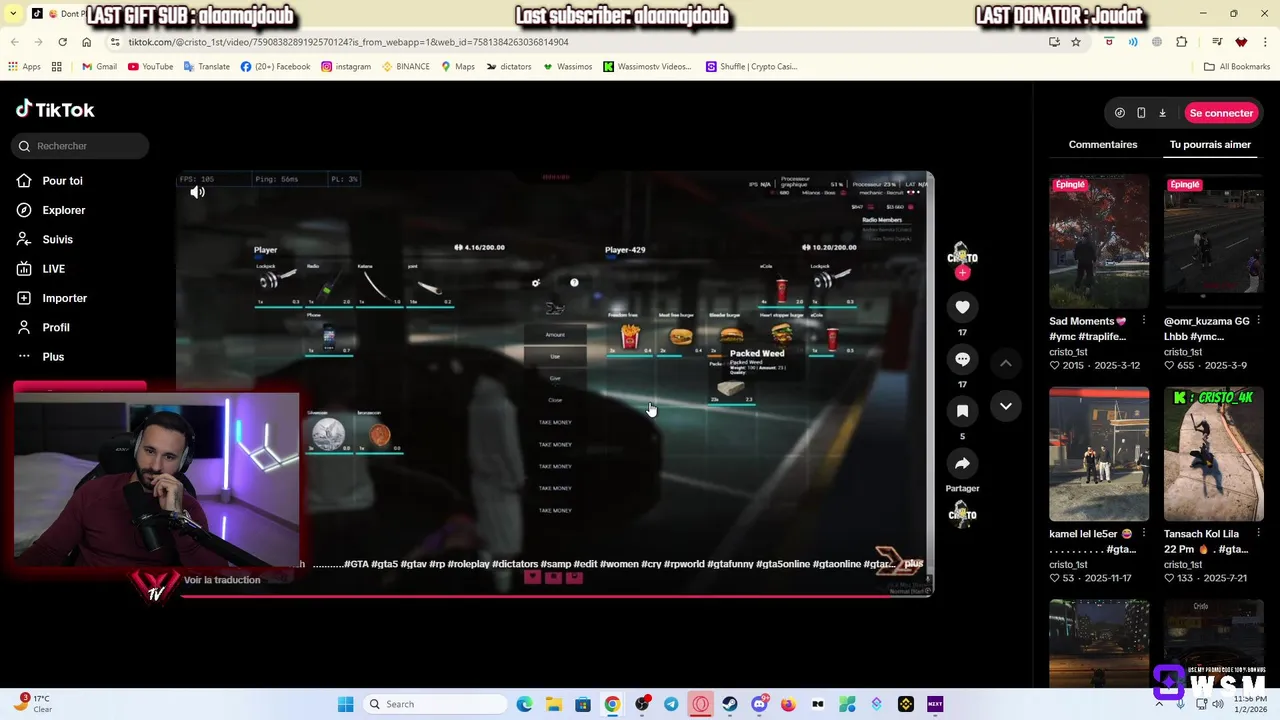Open the browser extensions puzzle icon
The height and width of the screenshot is (720, 1280).
click(1182, 42)
